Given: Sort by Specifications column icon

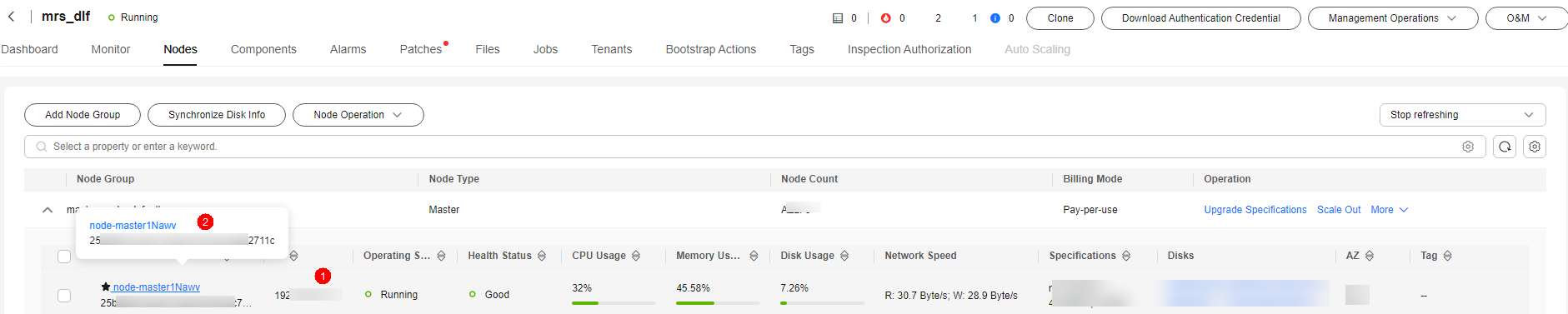Looking at the screenshot, I should pyautogui.click(x=1126, y=256).
